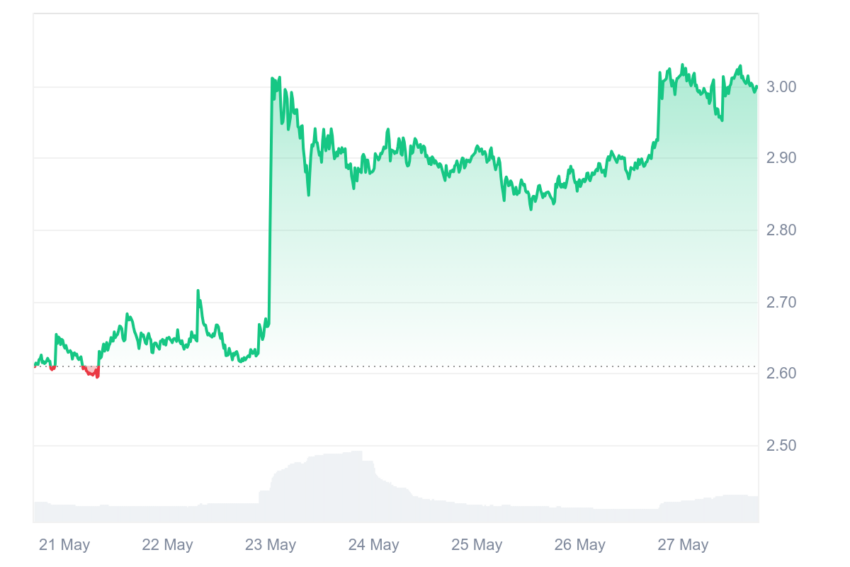The width and height of the screenshot is (850, 567).
Task: Select the 2.70 price axis label
Action: pos(781,302)
